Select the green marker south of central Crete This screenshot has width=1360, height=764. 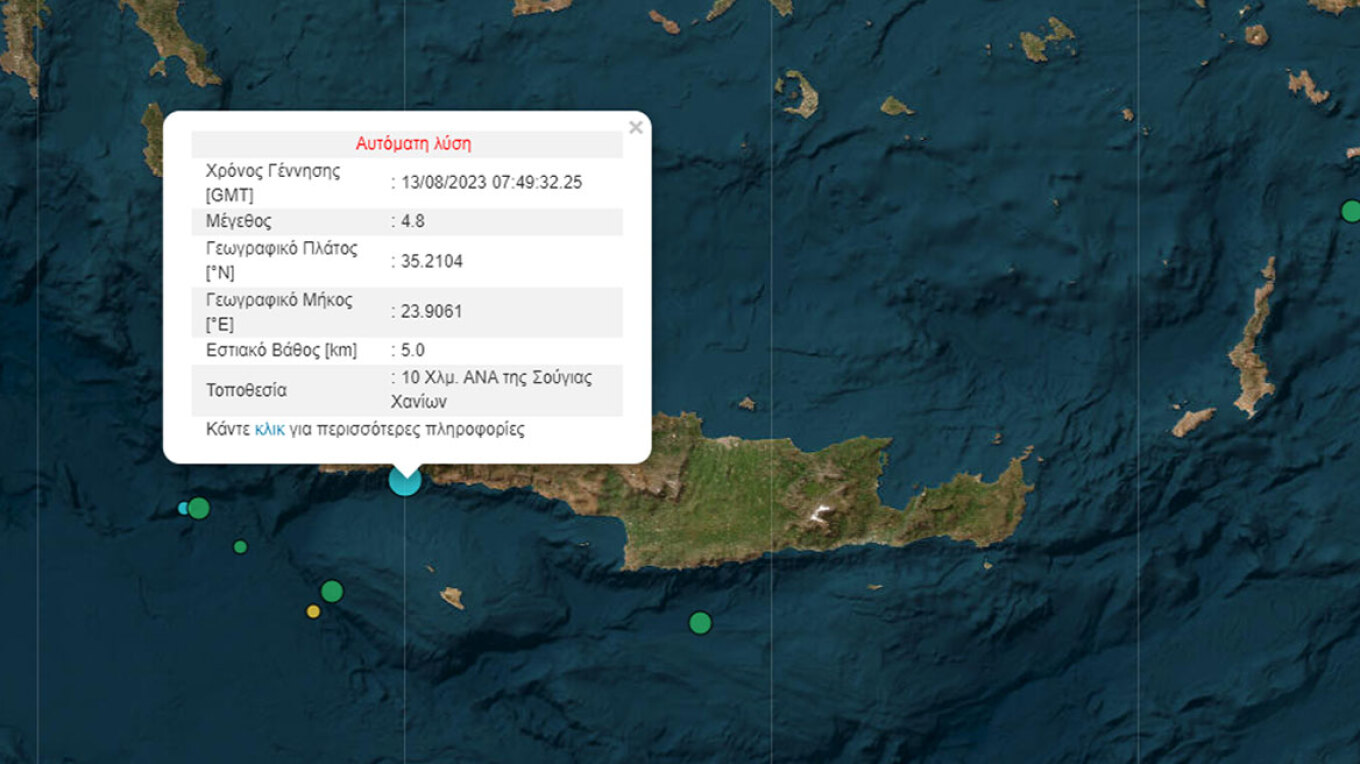[x=700, y=623]
